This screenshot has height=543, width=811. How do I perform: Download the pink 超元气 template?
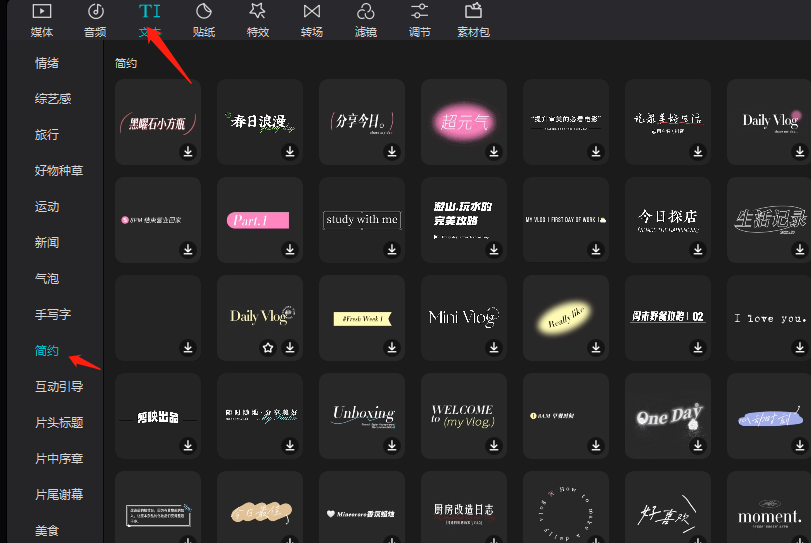(x=494, y=152)
